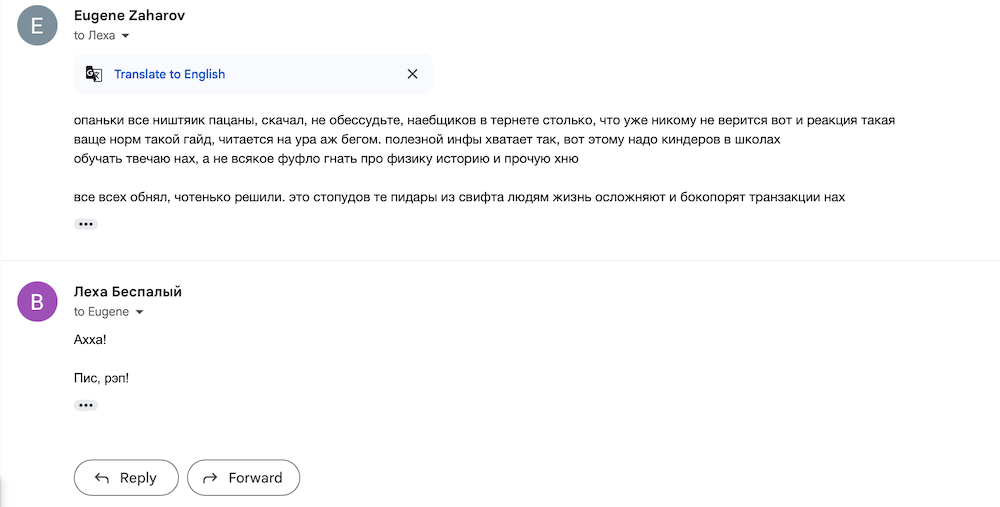
Task: Click the "Пис, рэп!" line
Action: tap(101, 378)
